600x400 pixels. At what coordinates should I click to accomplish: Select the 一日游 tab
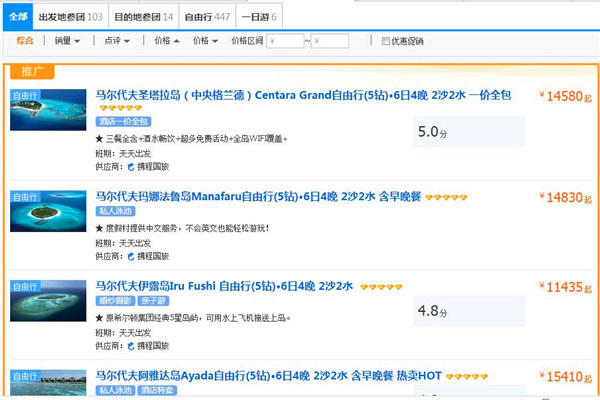[x=260, y=17]
